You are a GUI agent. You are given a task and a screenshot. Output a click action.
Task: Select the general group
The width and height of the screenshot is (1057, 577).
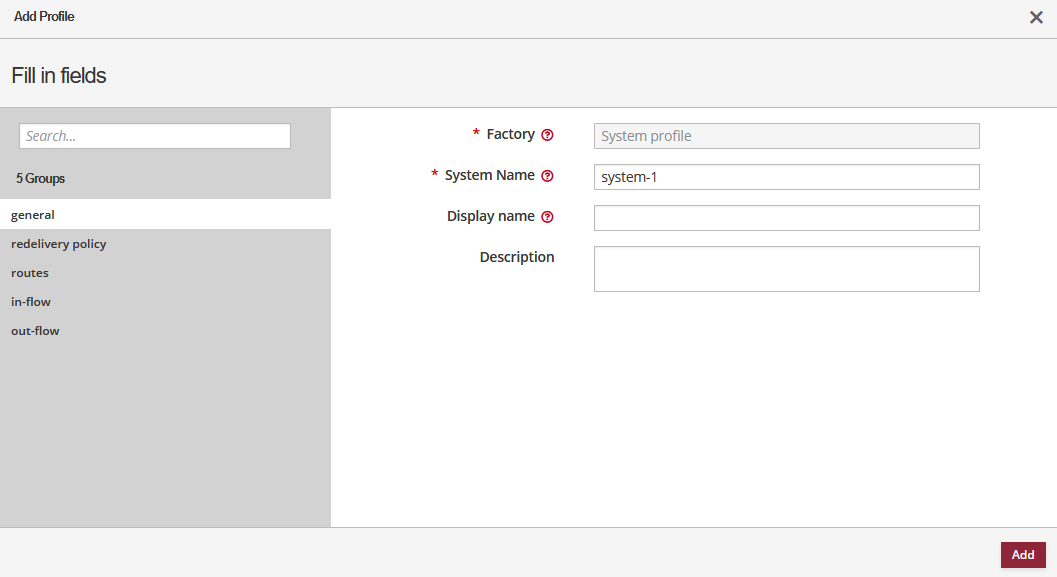(32, 214)
